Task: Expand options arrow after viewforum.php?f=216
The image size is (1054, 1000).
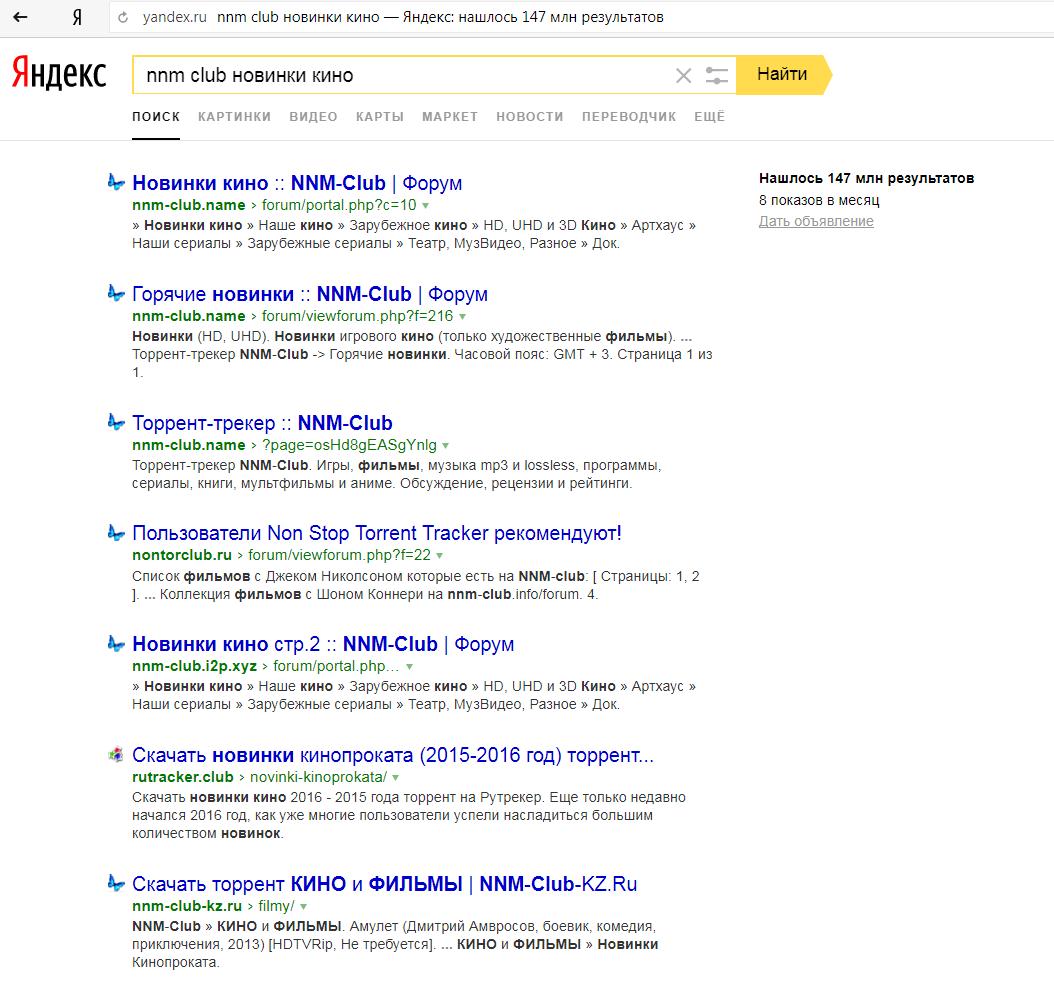Action: point(462,317)
